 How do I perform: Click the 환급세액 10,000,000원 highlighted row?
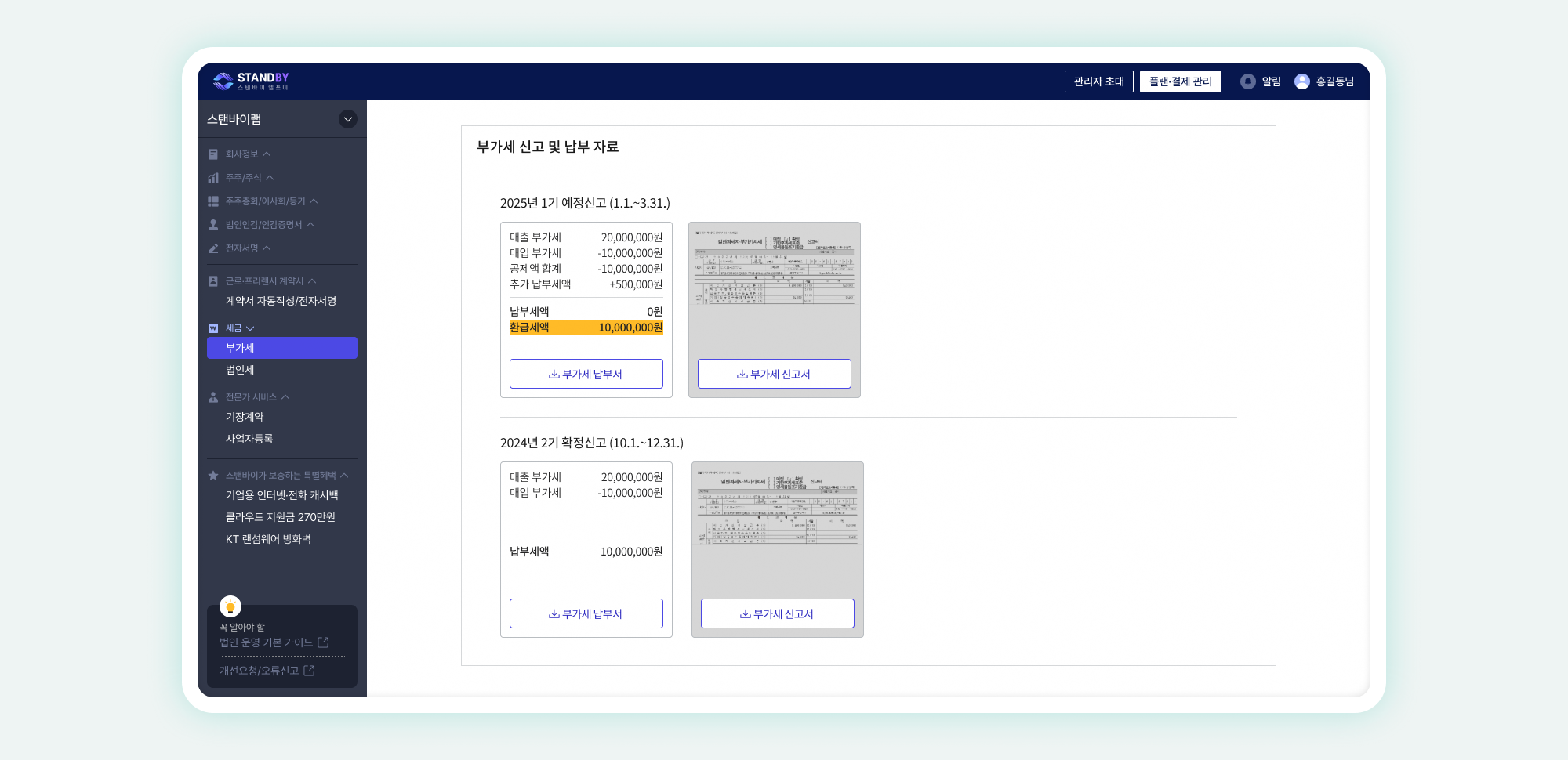coord(586,328)
